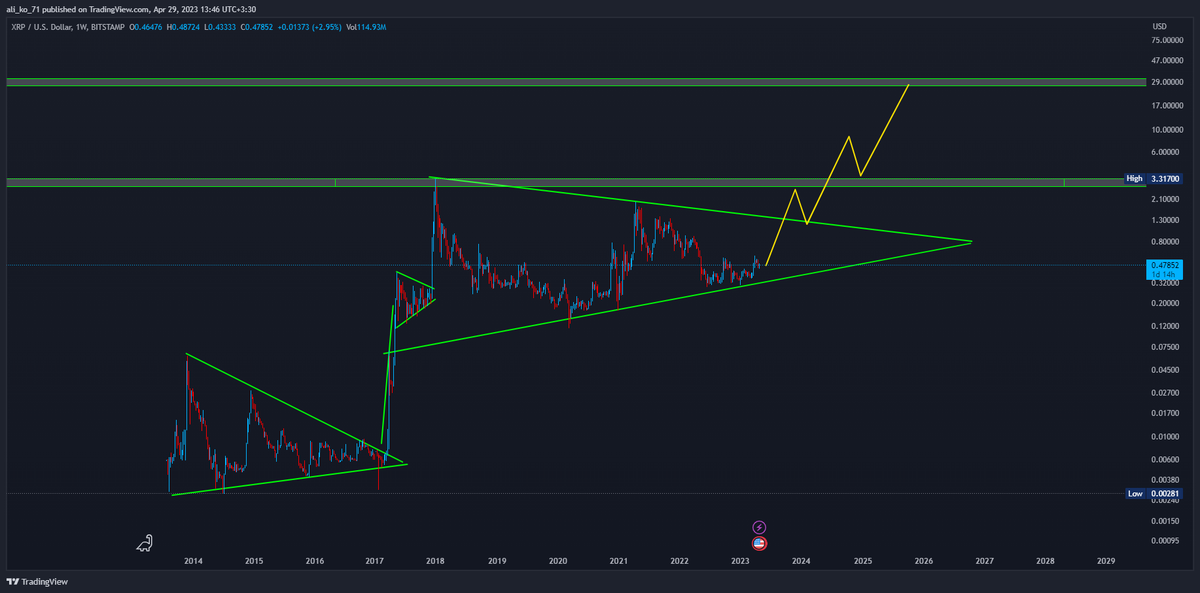Click the 2023 label on time axis
Screen dimensions: 1200x593
[x=740, y=562]
